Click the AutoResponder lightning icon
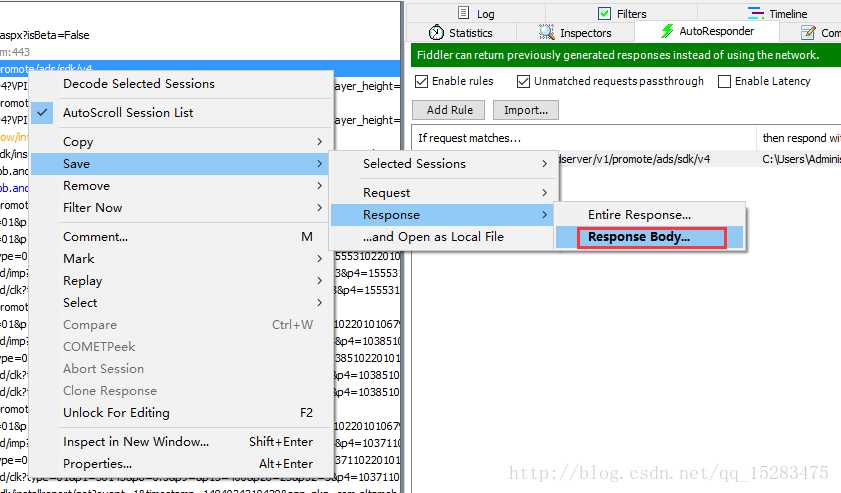Screen dimensions: 841x493 [x=667, y=31]
